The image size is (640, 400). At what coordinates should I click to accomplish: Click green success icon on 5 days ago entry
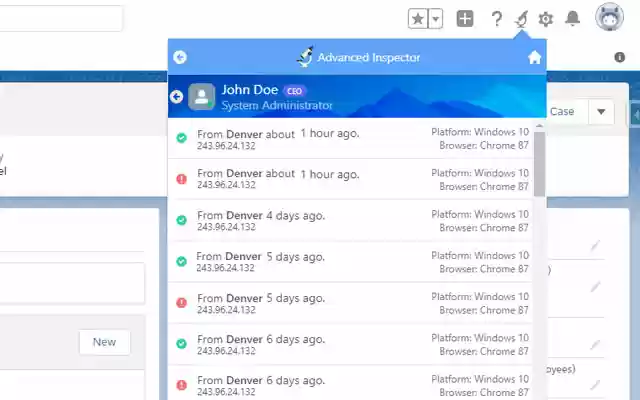182,261
